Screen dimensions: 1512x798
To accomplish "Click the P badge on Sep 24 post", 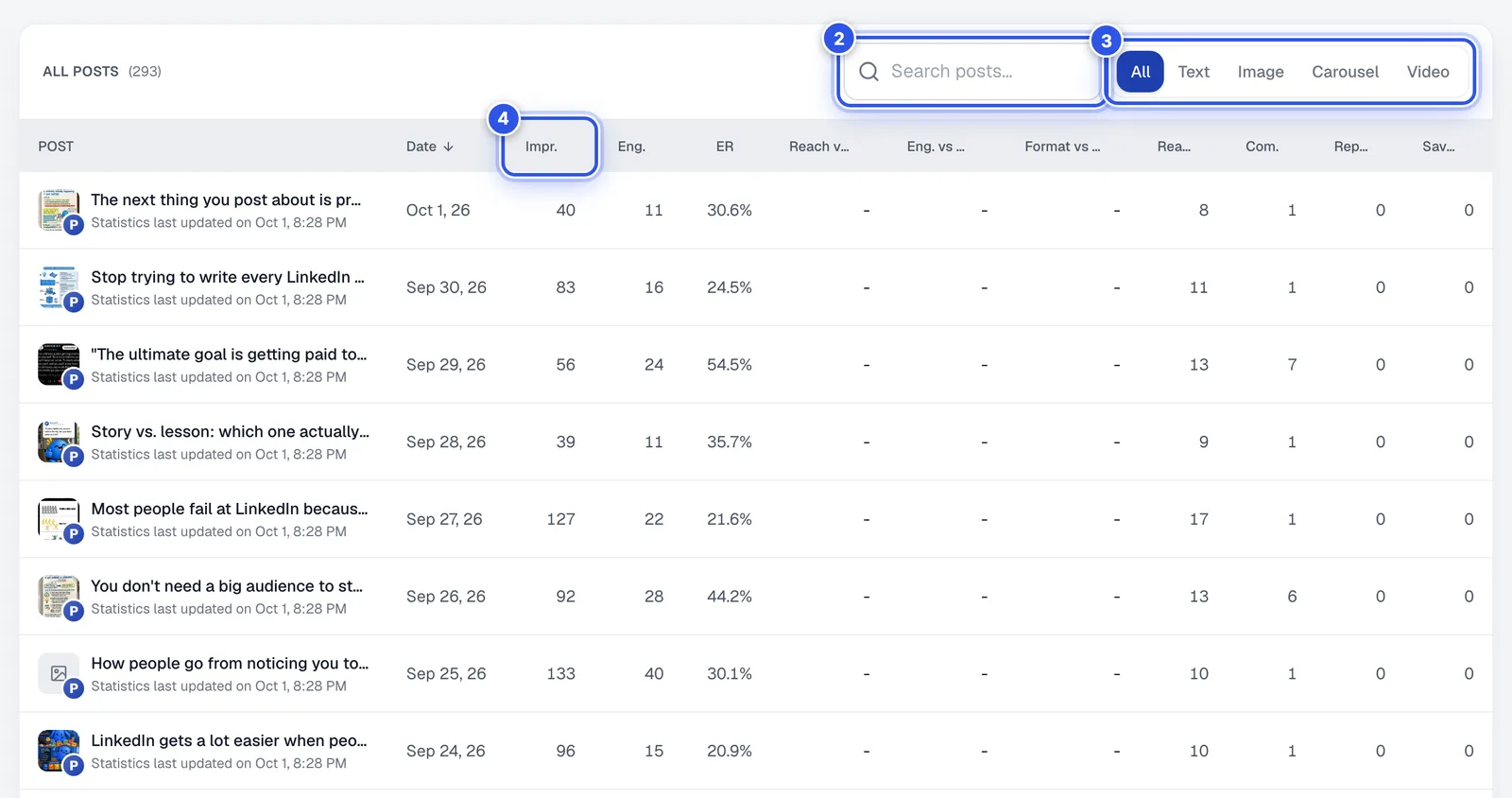I will (74, 766).
